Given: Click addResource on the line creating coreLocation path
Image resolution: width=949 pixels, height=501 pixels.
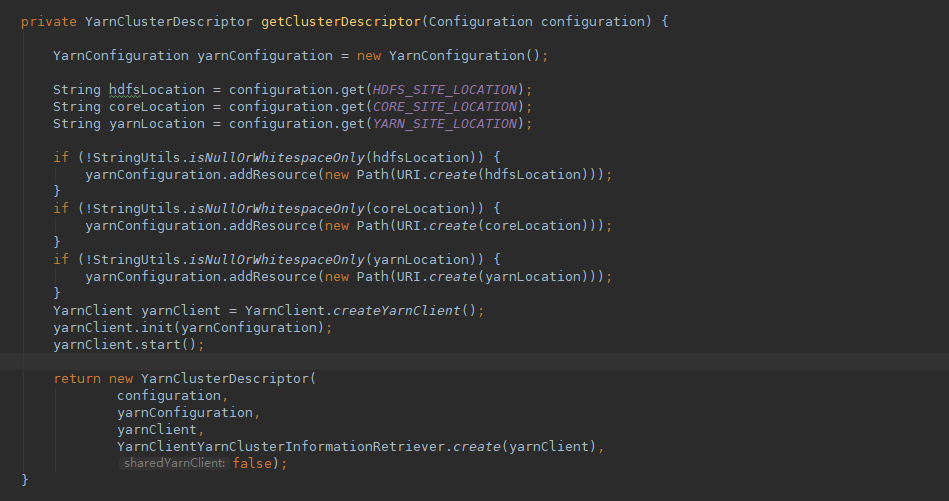Looking at the screenshot, I should pyautogui.click(x=273, y=225).
